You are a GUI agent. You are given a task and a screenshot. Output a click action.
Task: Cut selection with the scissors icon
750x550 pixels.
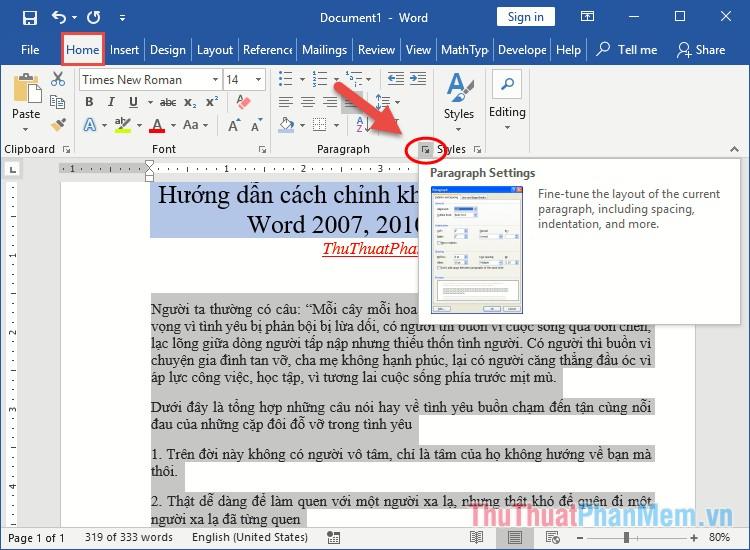(58, 79)
